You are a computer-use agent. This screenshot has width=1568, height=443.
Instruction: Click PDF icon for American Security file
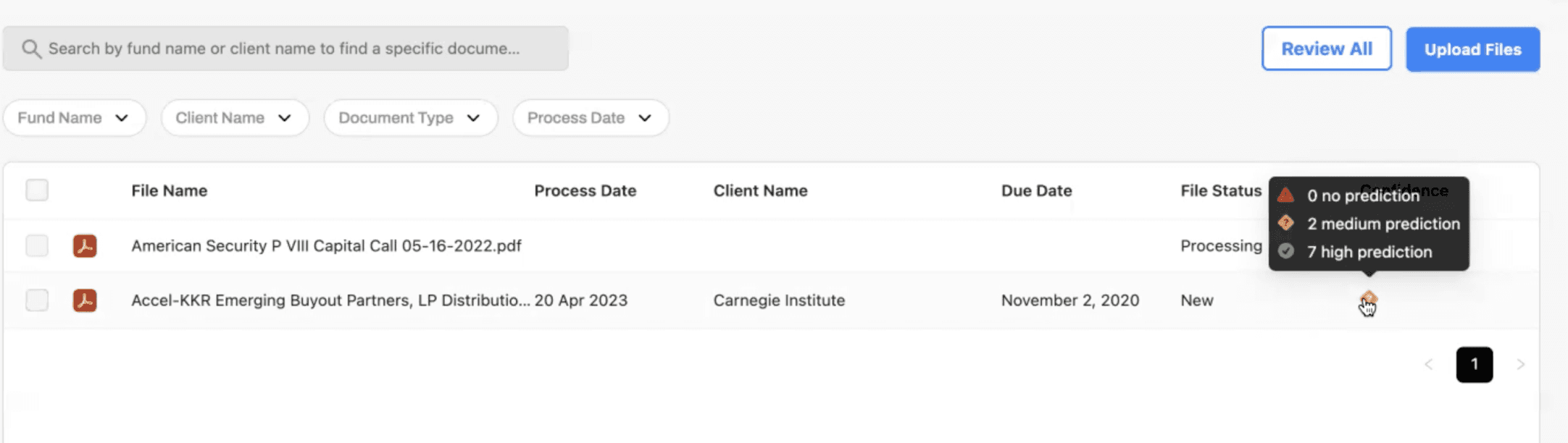click(x=85, y=246)
